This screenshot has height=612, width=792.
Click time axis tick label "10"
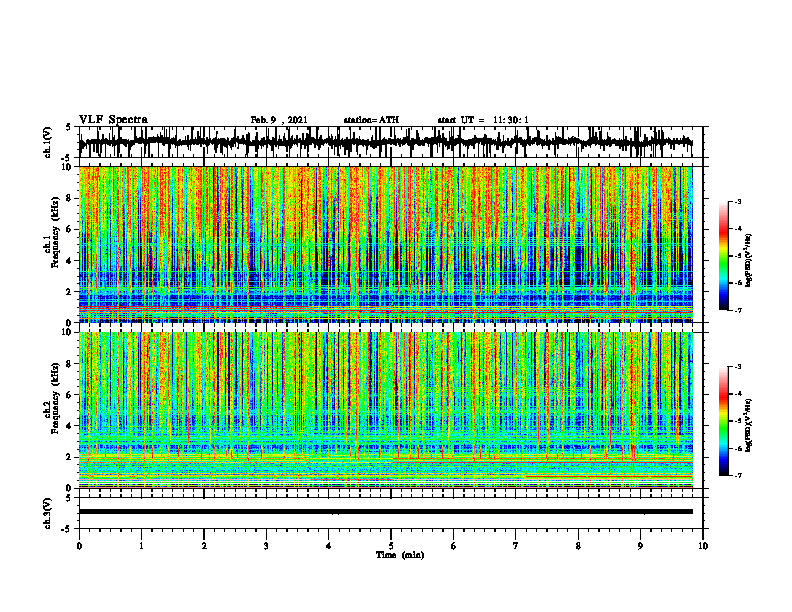(703, 546)
